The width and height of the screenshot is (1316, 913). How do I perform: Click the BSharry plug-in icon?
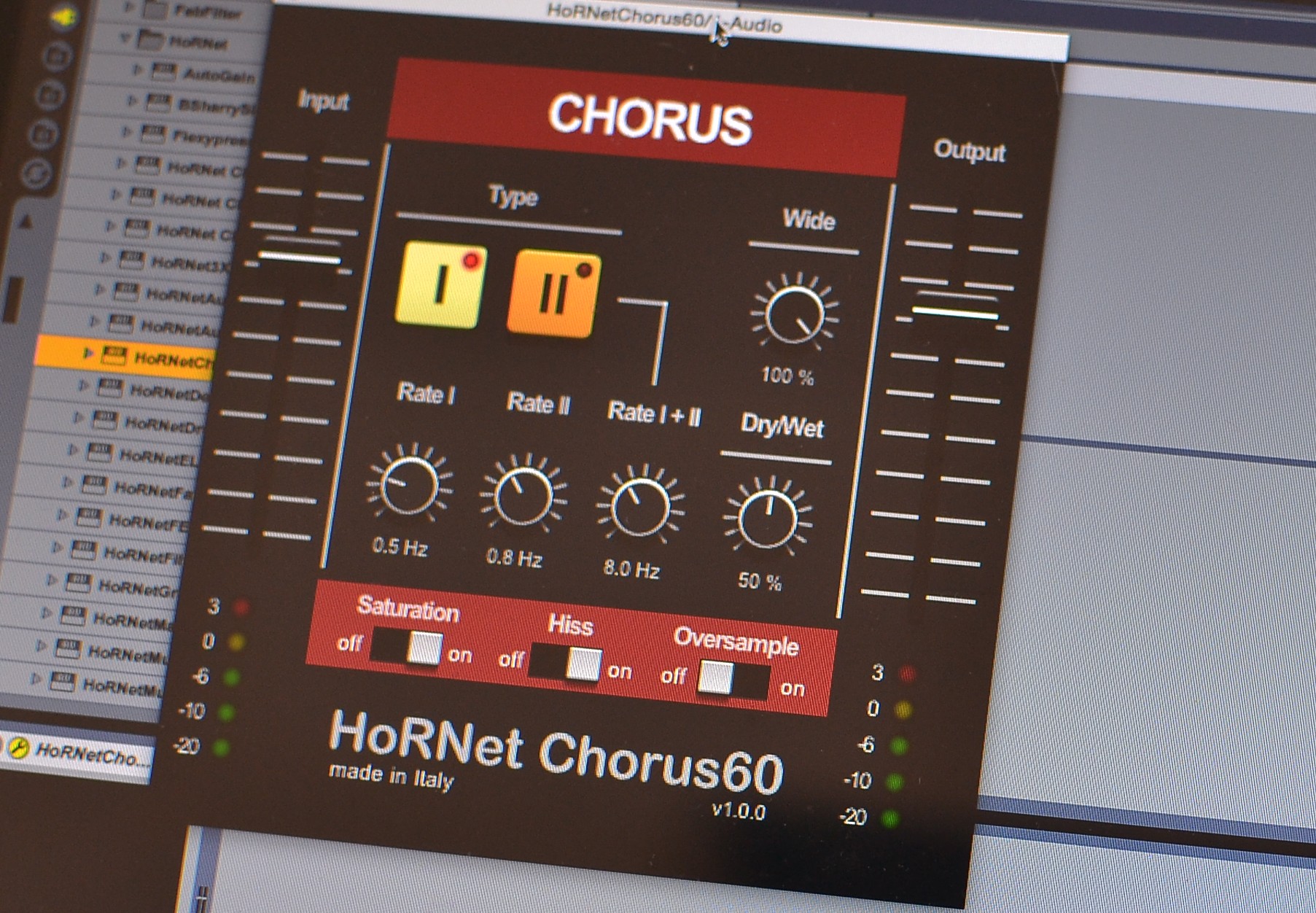pos(158,102)
